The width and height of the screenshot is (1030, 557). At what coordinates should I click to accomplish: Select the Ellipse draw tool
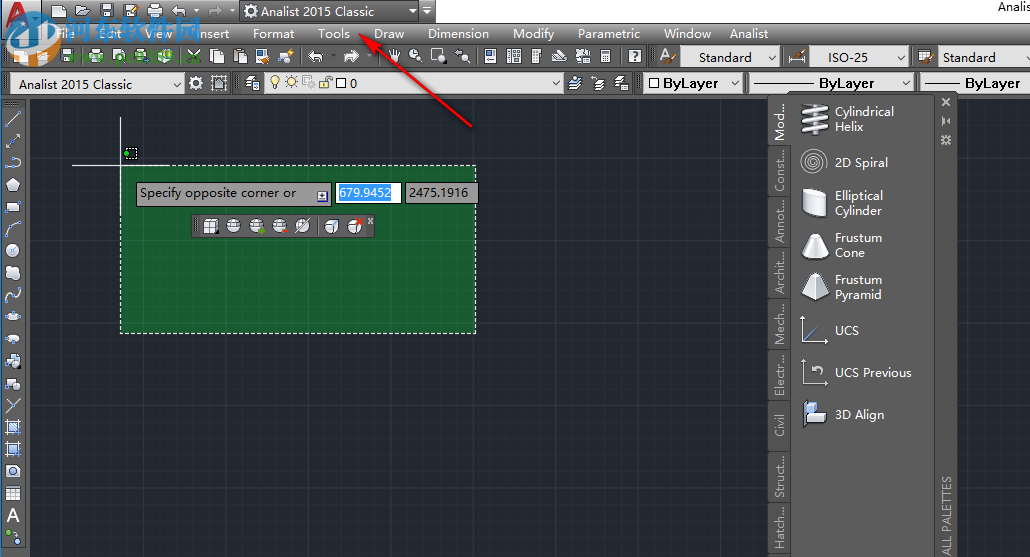pyautogui.click(x=12, y=317)
